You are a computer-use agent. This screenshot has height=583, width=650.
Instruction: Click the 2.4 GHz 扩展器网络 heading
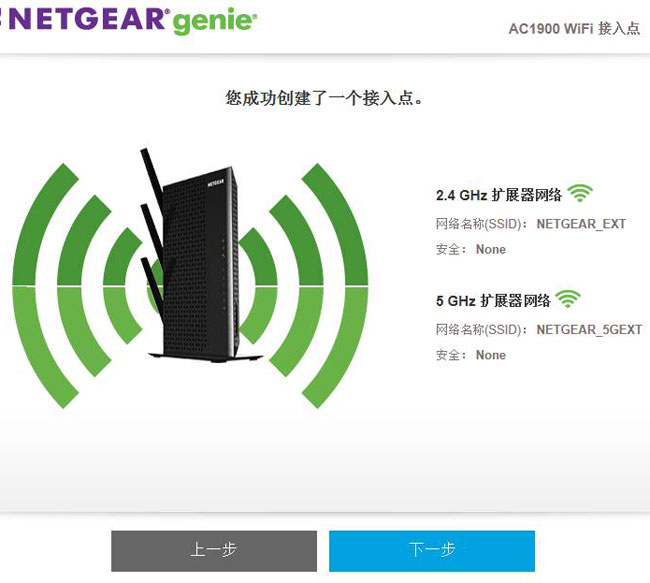pyautogui.click(x=499, y=195)
